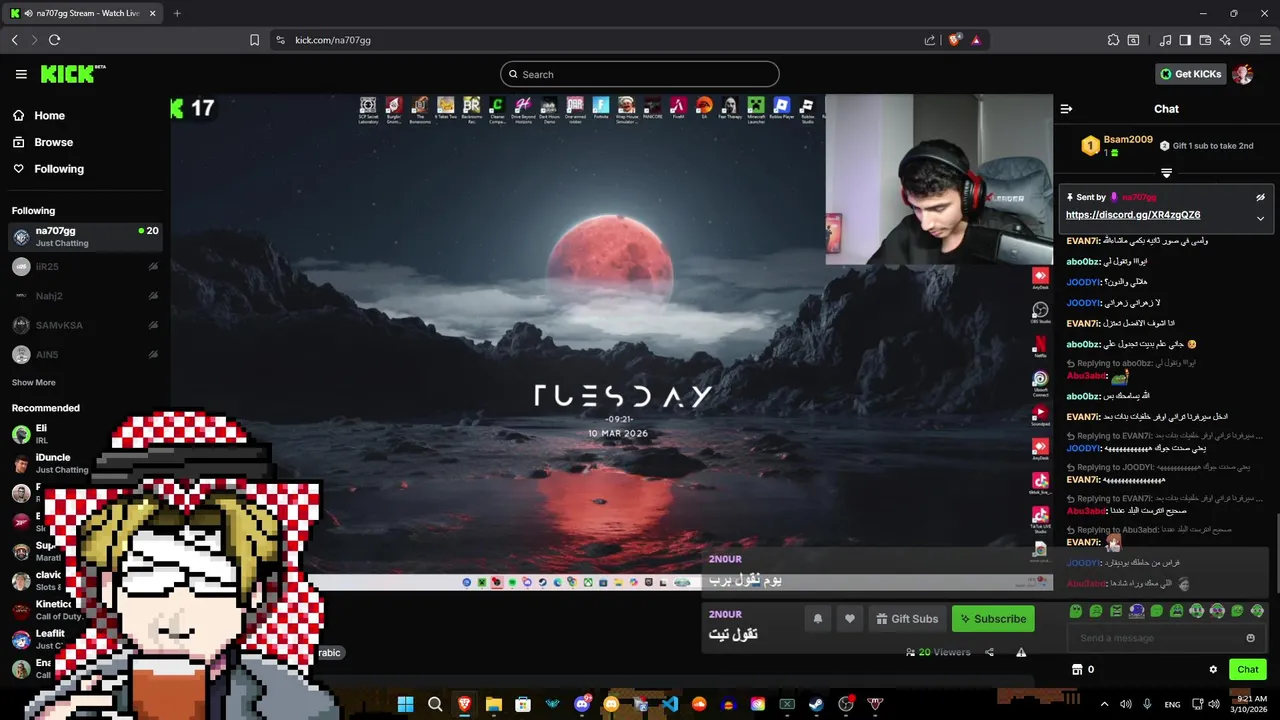This screenshot has height=720, width=1280.
Task: Click the Brave Shields icon in address bar
Action: tap(955, 40)
